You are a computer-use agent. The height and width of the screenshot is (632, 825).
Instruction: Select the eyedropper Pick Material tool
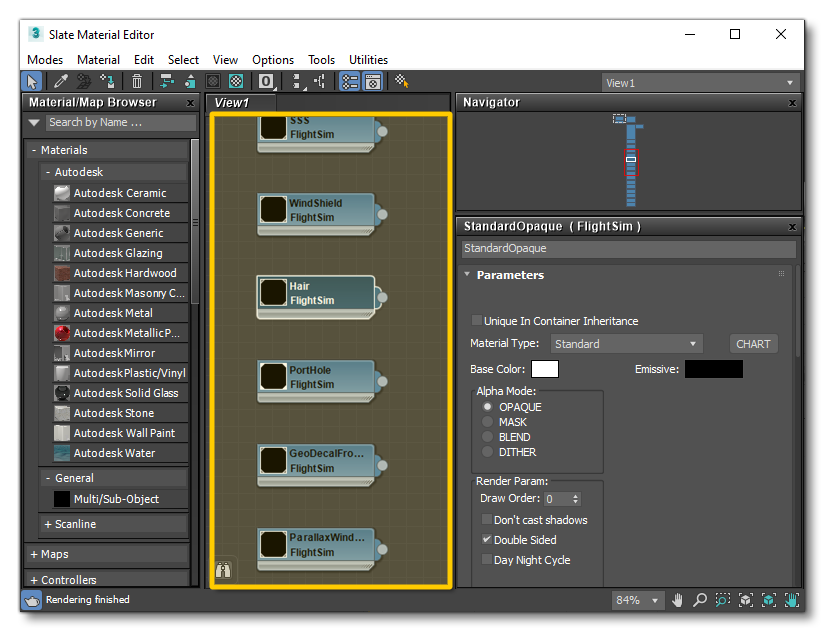(x=59, y=82)
